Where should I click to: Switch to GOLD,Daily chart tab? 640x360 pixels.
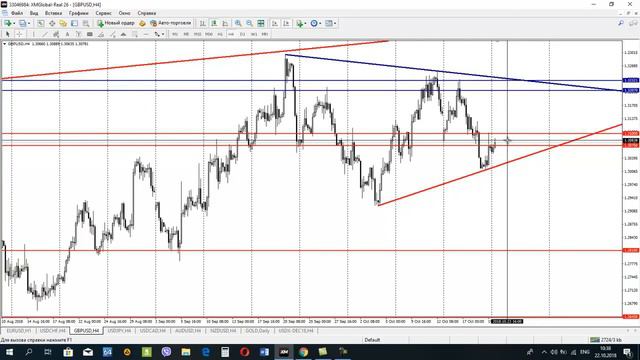tap(258, 331)
